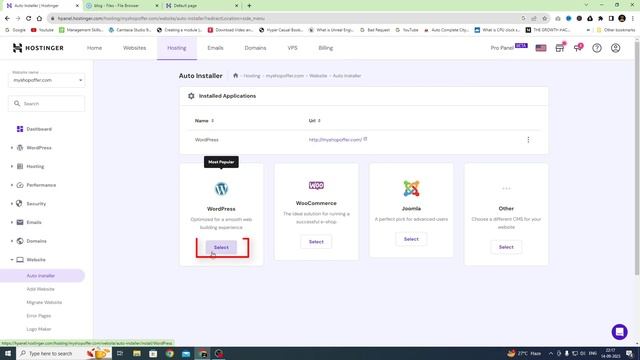Open Dashboard in sidebar
Image resolution: width=640 pixels, height=360 pixels.
tap(39, 129)
